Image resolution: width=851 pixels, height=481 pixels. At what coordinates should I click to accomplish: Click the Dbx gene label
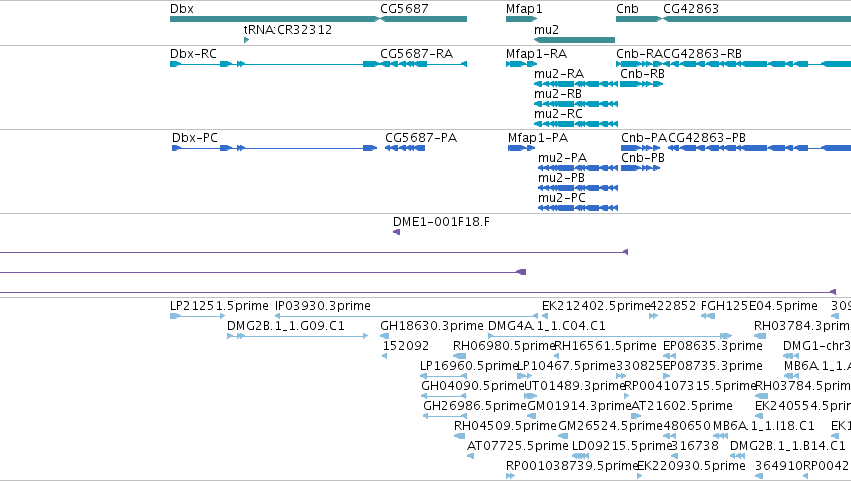tap(182, 9)
